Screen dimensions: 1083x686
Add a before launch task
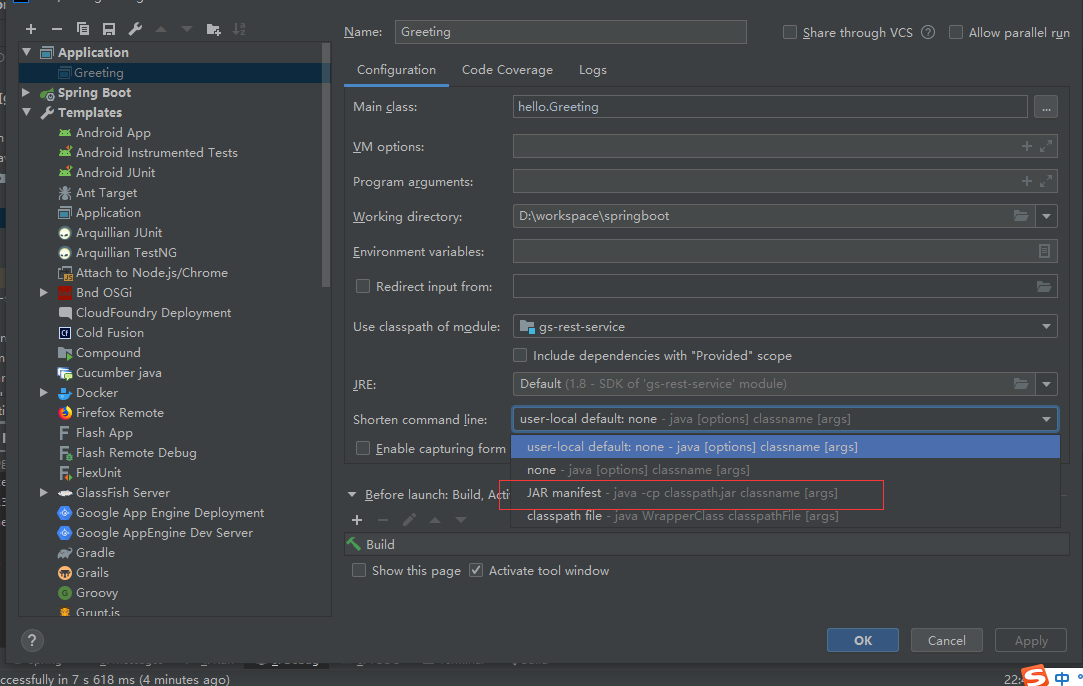(x=356, y=520)
